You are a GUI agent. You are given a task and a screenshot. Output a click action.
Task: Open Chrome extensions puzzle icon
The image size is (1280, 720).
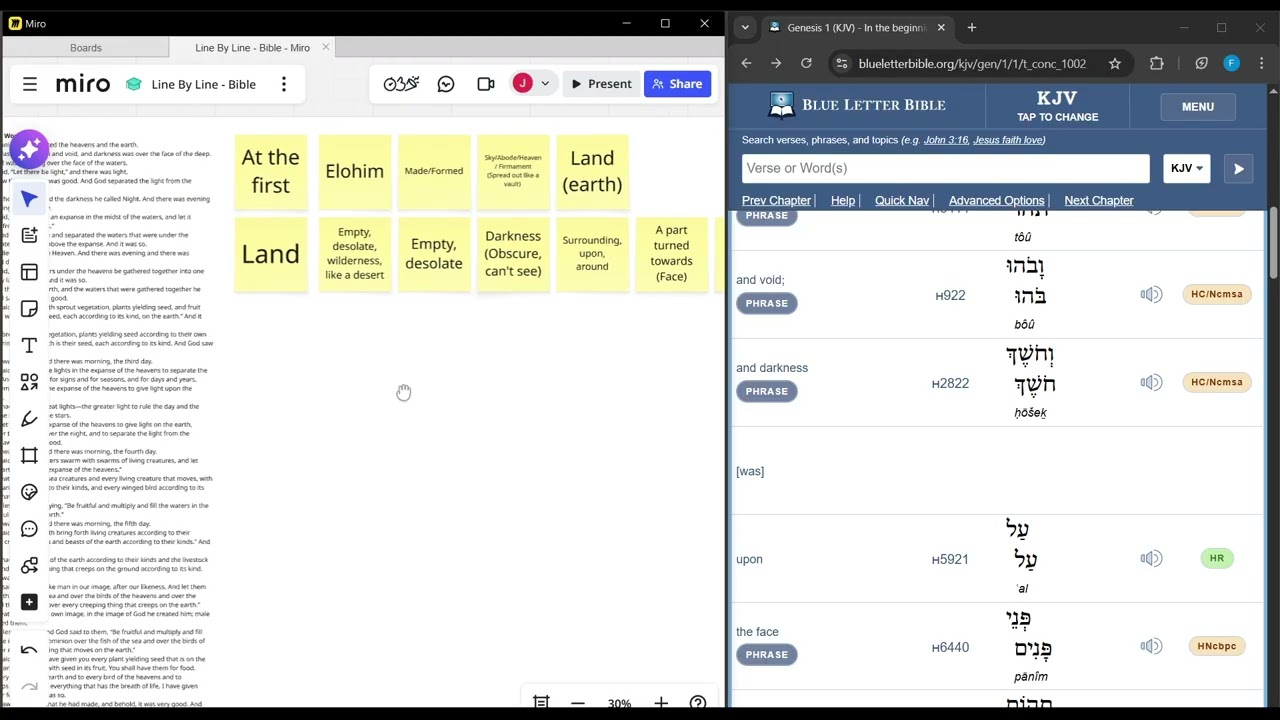tap(1157, 64)
